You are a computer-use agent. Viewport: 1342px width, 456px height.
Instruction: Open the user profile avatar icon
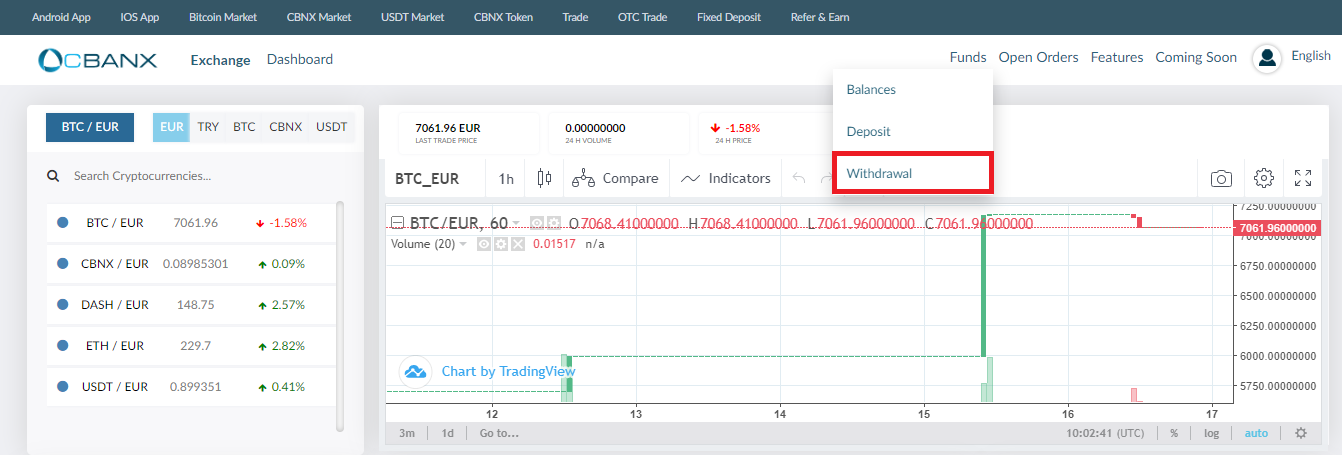click(x=1267, y=59)
